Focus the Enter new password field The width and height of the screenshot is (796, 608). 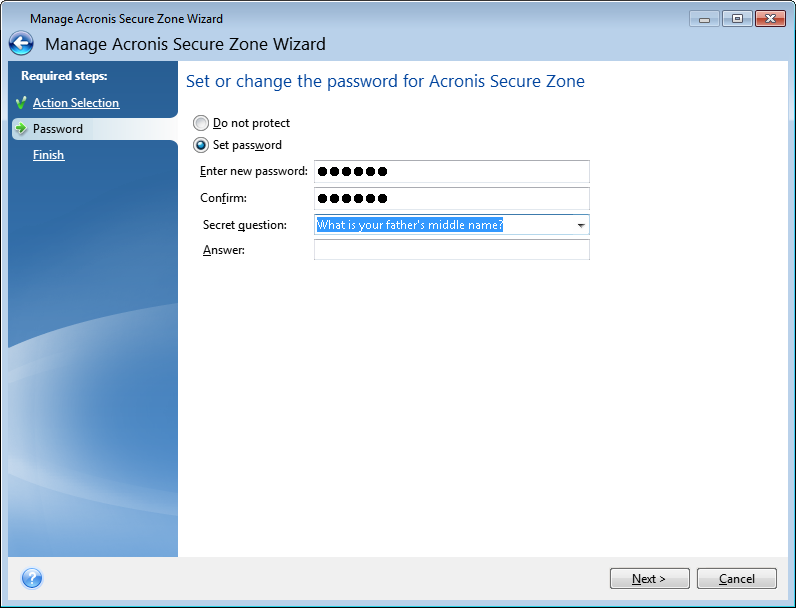[x=451, y=172]
